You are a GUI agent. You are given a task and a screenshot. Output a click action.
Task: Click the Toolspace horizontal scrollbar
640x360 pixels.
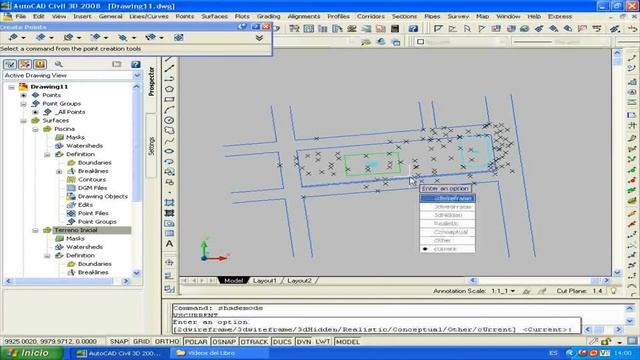(67, 281)
